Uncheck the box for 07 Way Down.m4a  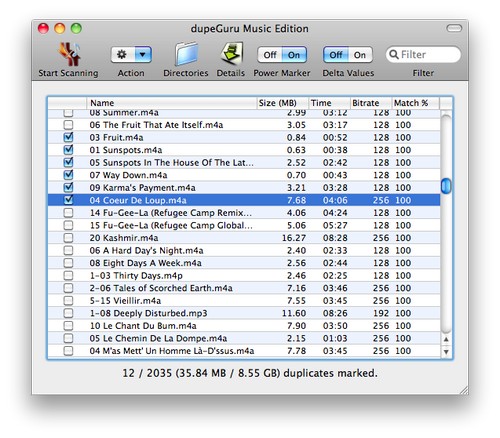click(68, 175)
